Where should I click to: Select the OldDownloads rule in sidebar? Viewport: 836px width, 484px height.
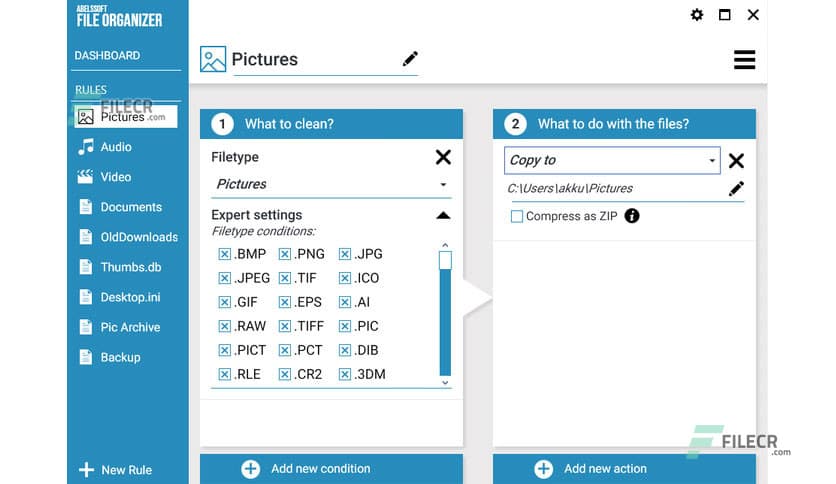pos(139,237)
